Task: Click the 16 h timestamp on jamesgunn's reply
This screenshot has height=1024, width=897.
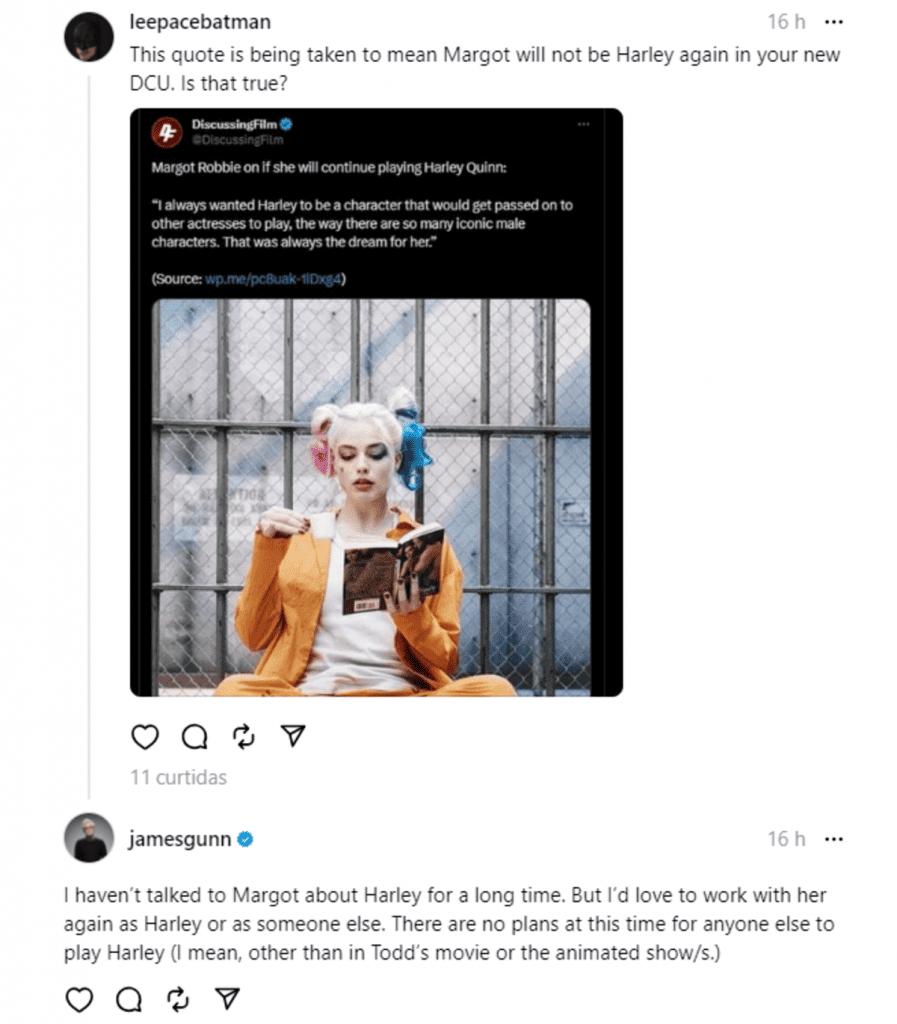Action: [786, 839]
